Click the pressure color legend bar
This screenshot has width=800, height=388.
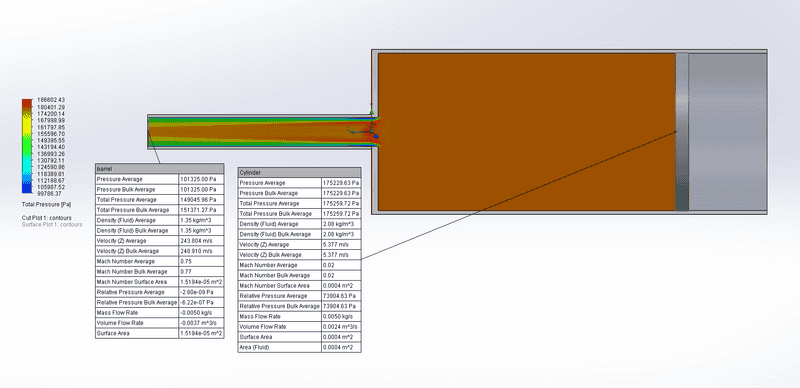pyautogui.click(x=27, y=146)
